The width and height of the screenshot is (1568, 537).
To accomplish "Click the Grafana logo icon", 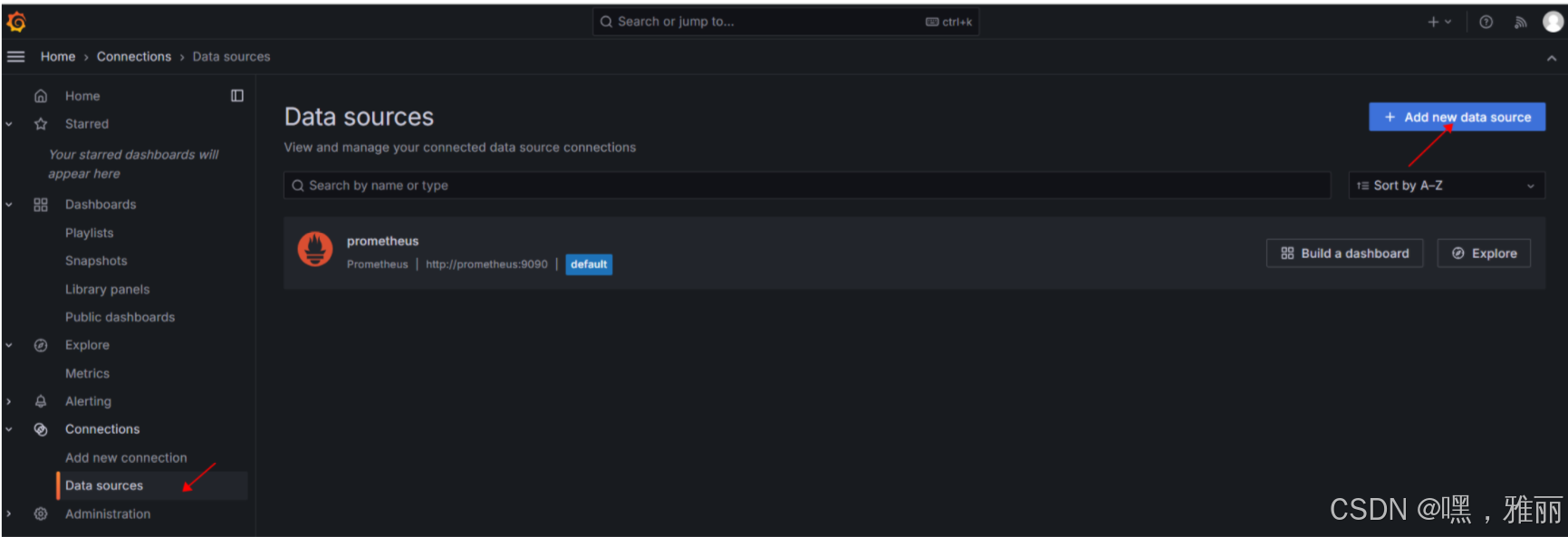I will 16,22.
